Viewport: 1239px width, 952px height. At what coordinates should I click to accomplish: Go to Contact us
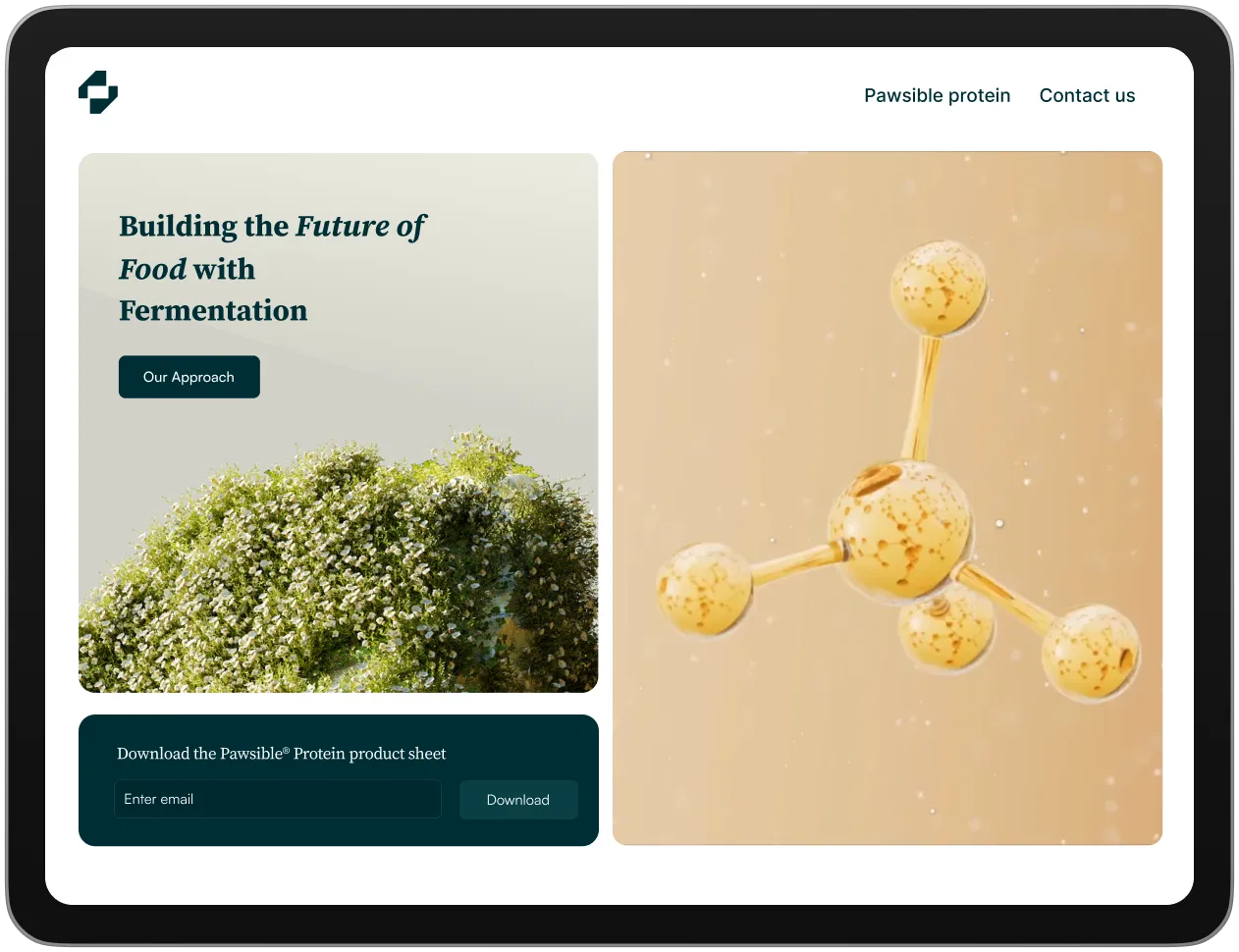click(x=1087, y=95)
